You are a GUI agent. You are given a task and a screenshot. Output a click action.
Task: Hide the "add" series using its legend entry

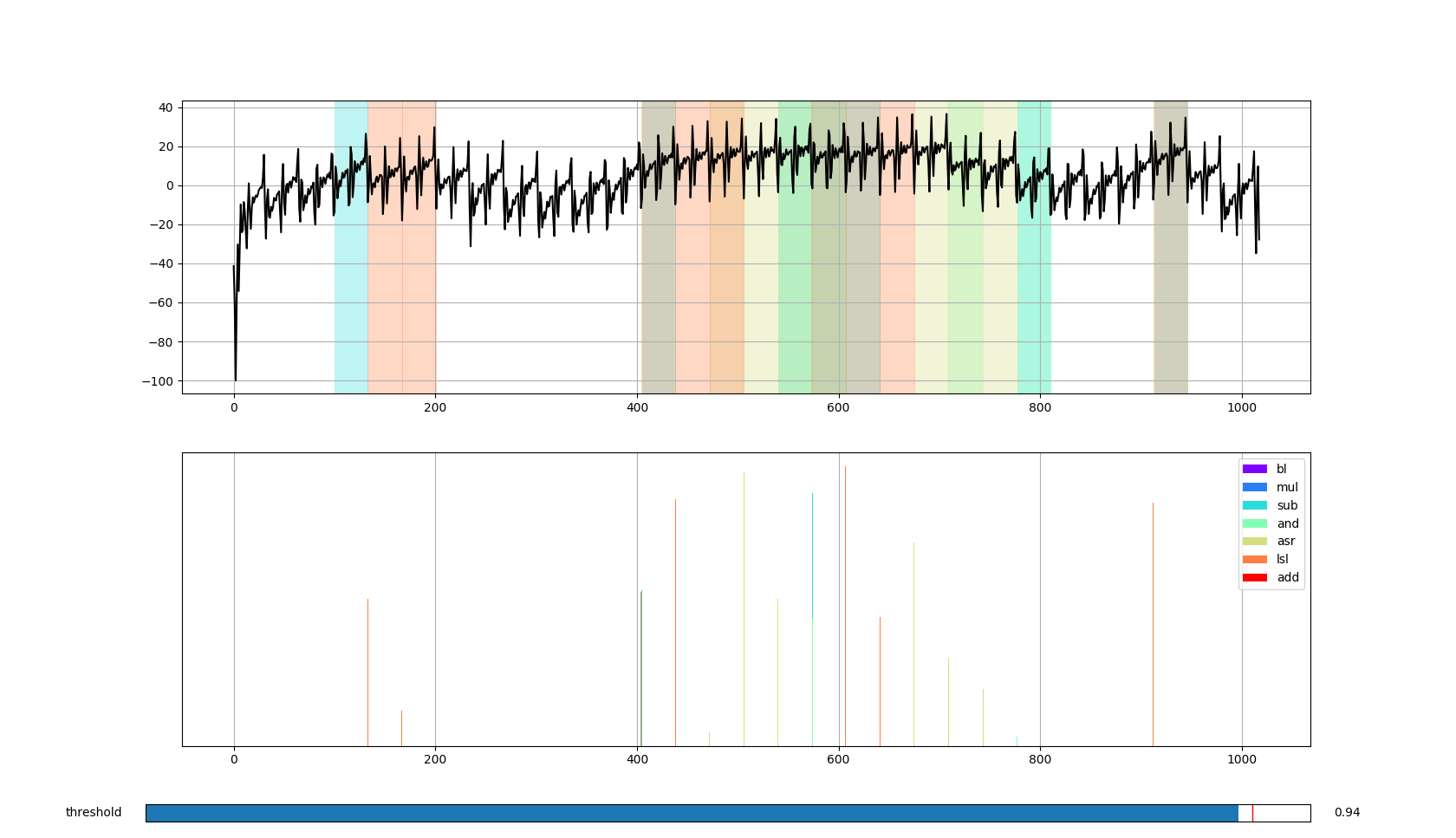point(1286,576)
